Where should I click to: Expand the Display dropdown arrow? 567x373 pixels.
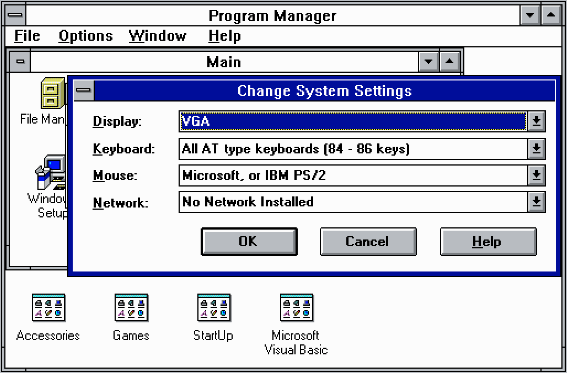(x=536, y=121)
